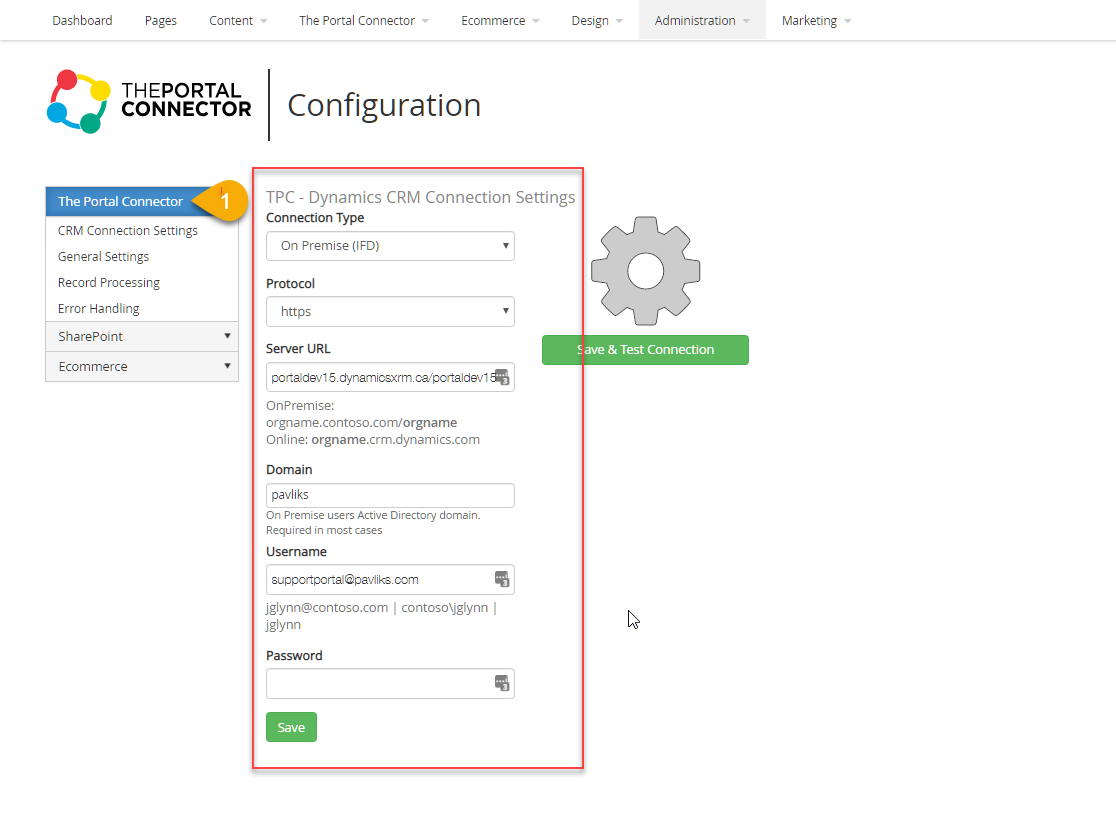The width and height of the screenshot is (1116, 816).
Task: Click into the Domain field
Action: (x=390, y=495)
